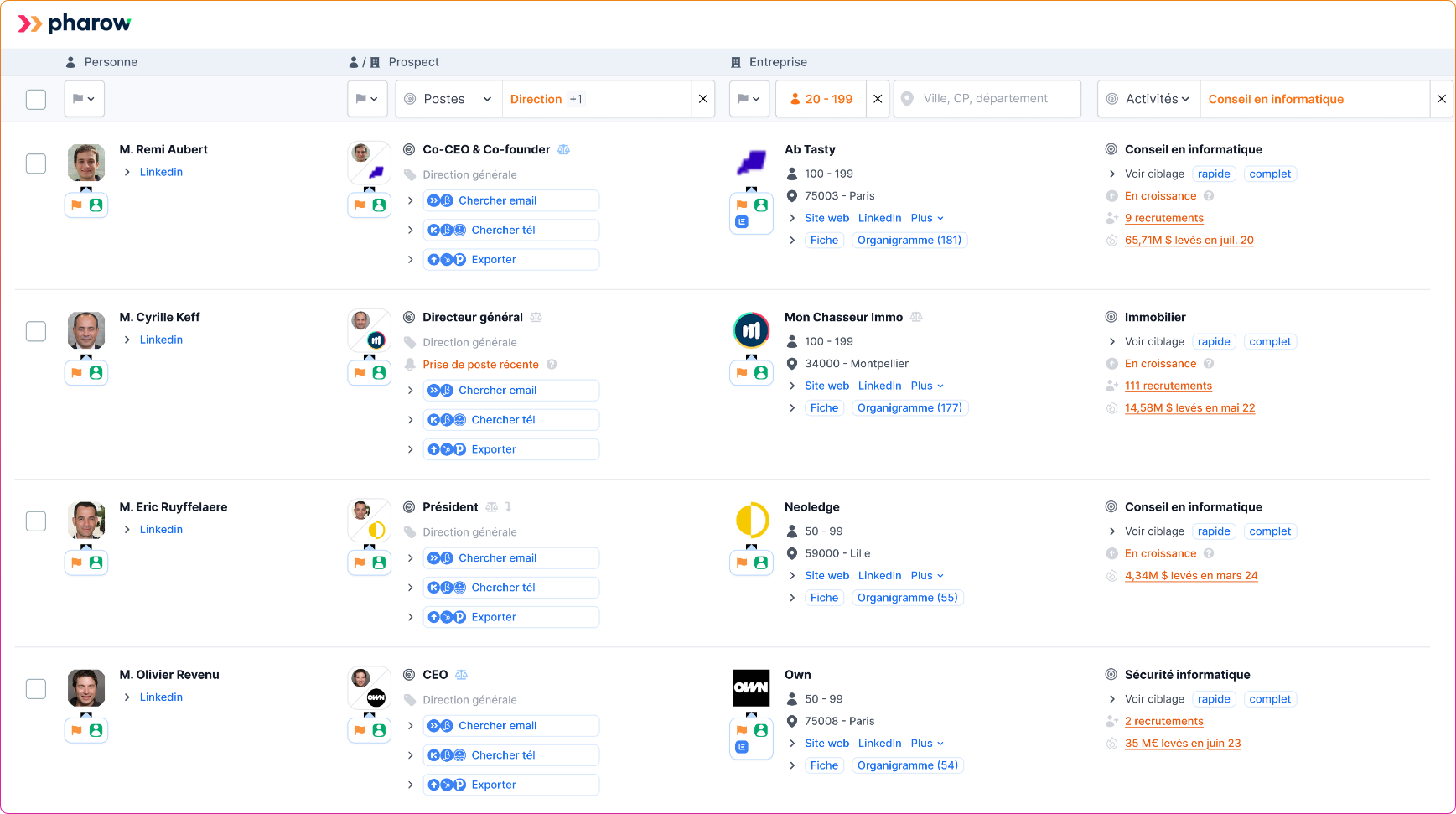Open the Prospect flag filter dropdown

coord(368,99)
